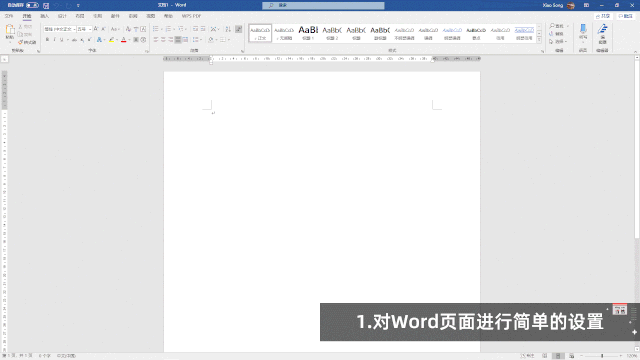Click the Text Effects blue A icon
This screenshot has height=360, width=640.
point(99,40)
